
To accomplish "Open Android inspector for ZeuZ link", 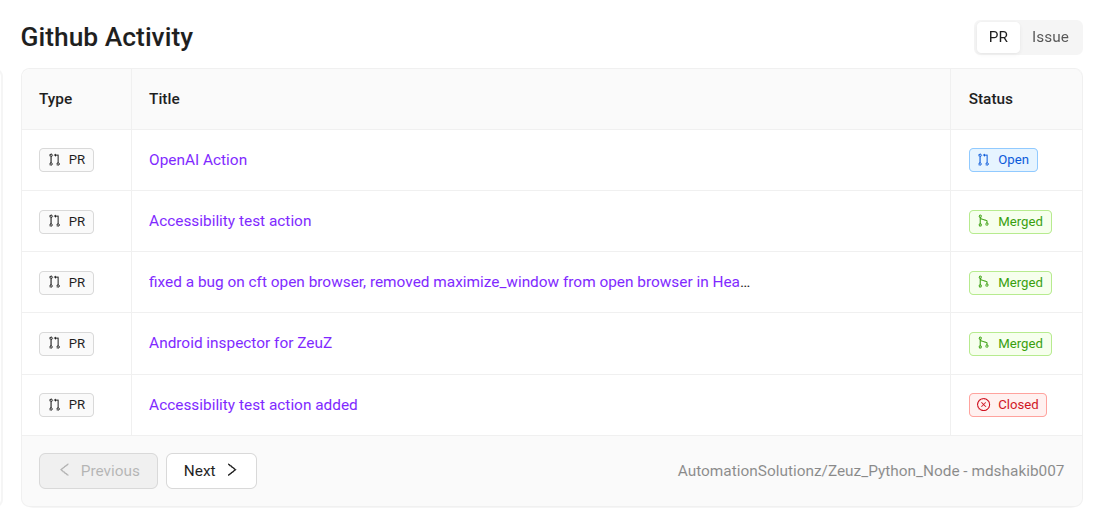I will 240,343.
